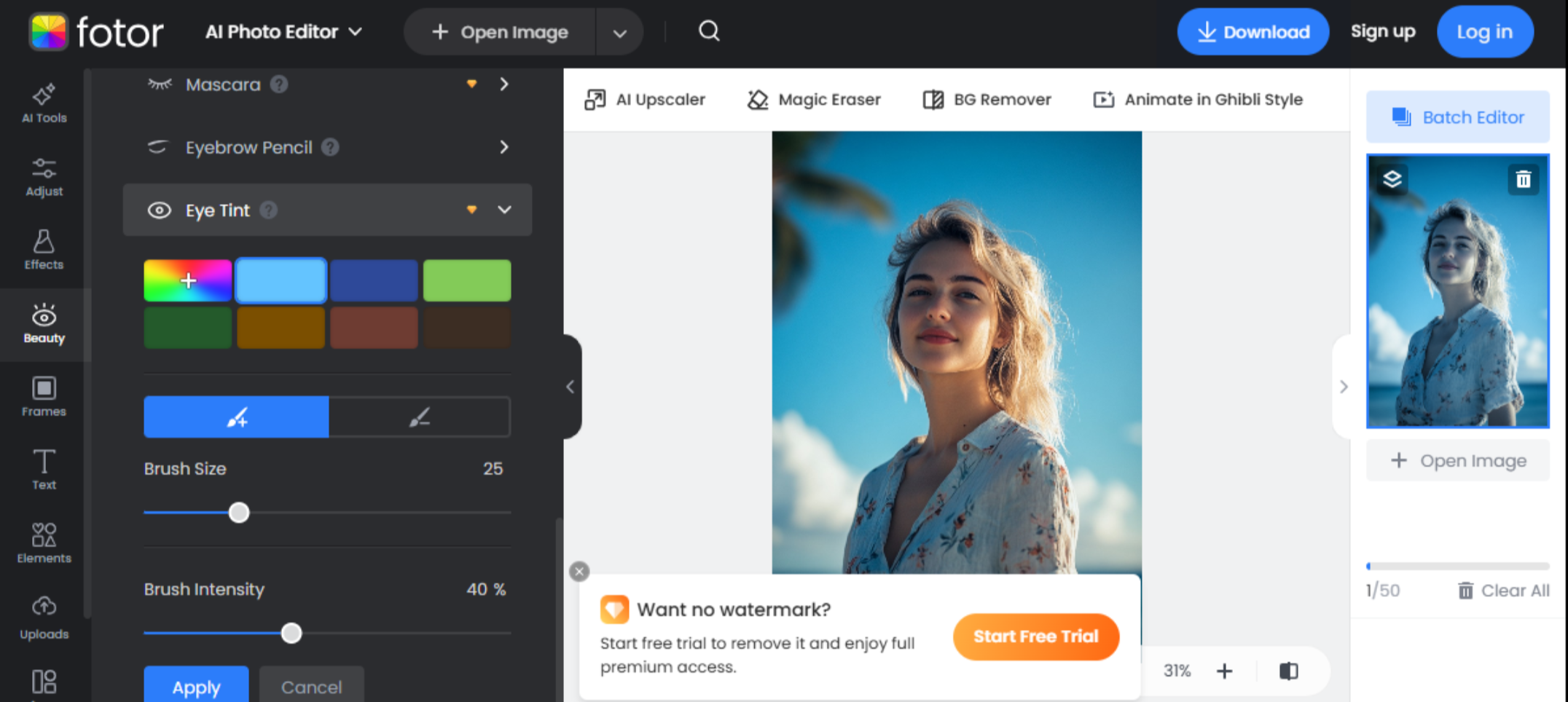Open the Effects panel
The width and height of the screenshot is (1568, 702).
44,250
